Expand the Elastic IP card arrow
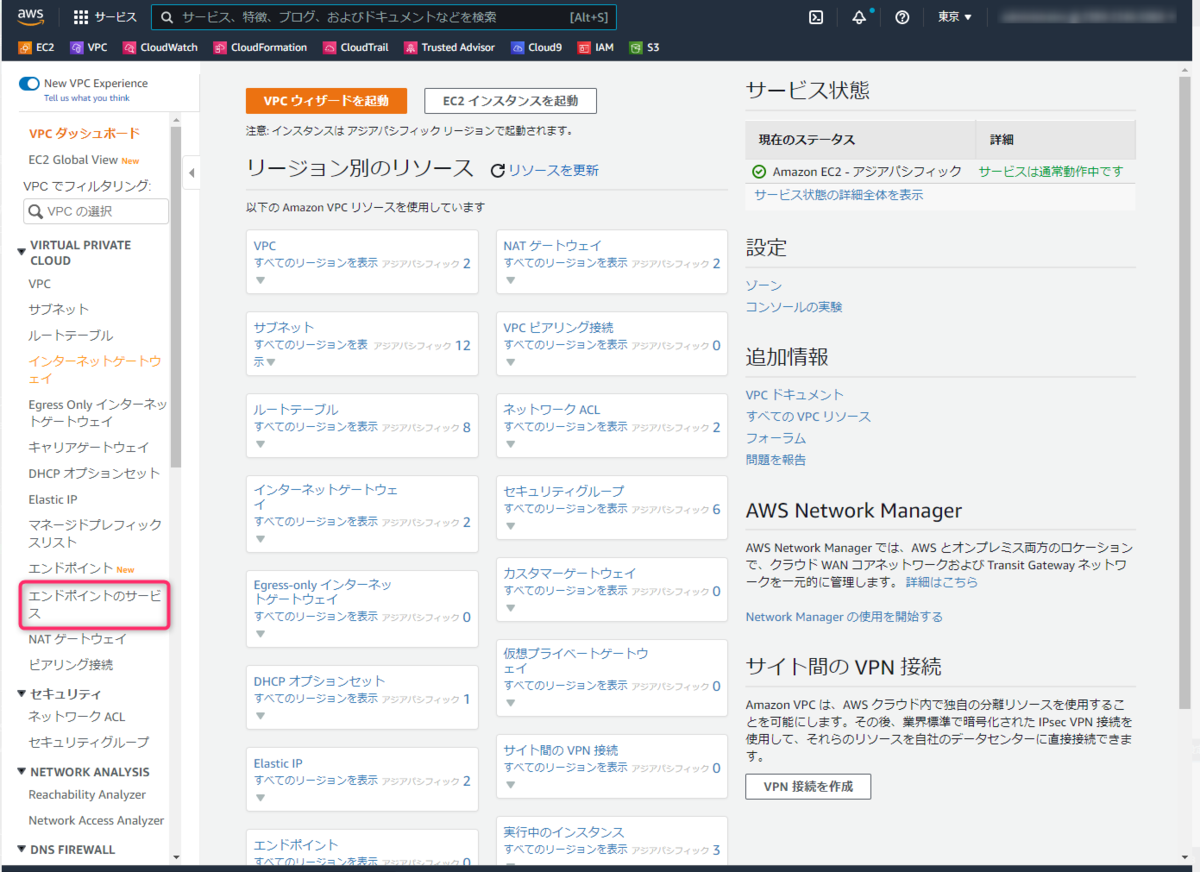This screenshot has width=1200, height=872. [260, 798]
